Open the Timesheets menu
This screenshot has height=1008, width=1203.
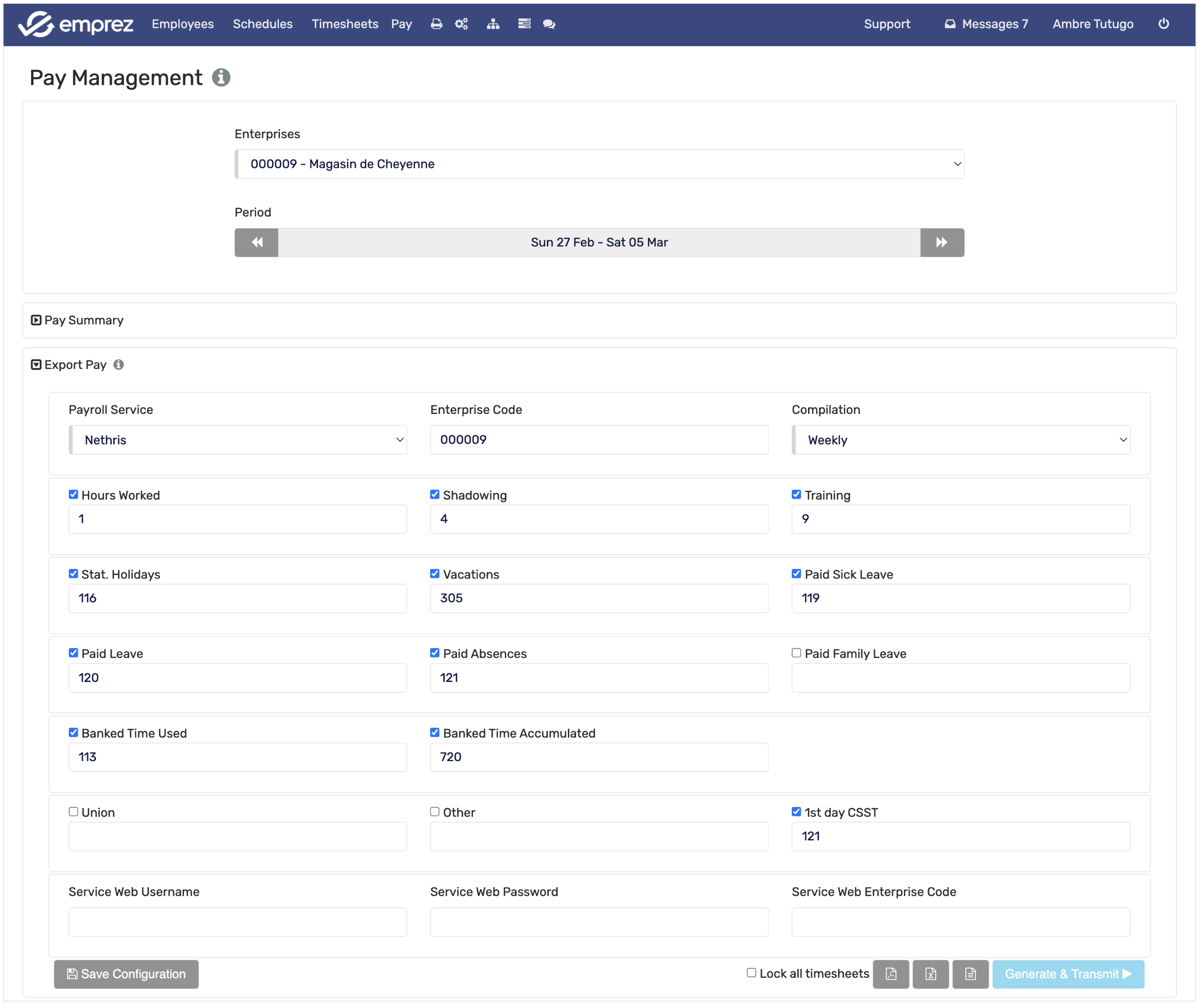tap(345, 24)
